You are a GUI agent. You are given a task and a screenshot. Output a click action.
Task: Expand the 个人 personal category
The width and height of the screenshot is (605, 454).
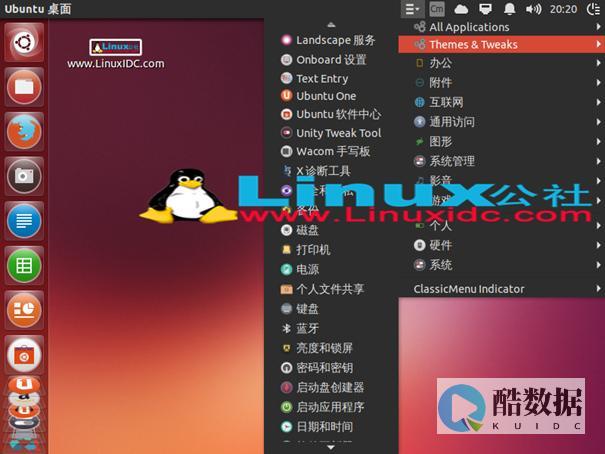click(x=502, y=225)
